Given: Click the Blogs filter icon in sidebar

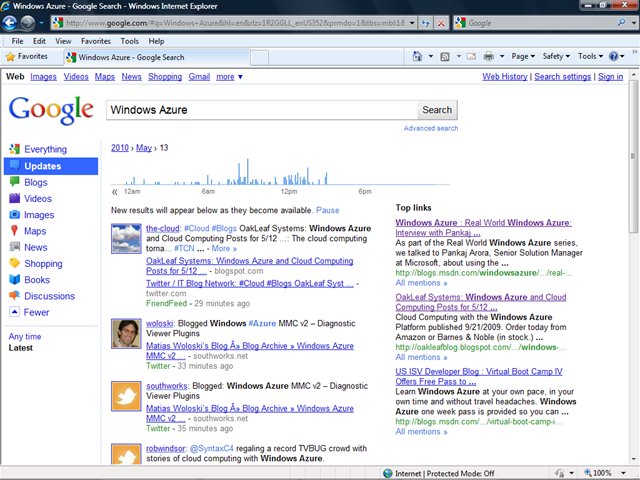Looking at the screenshot, I should [x=14, y=183].
